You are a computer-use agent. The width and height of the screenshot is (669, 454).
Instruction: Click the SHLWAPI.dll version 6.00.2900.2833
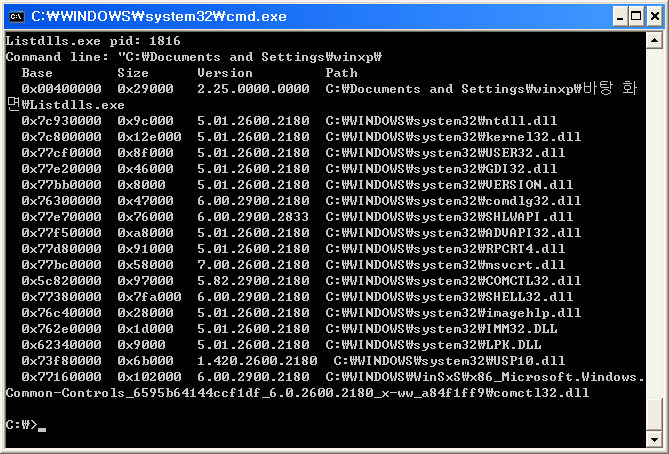(x=253, y=217)
